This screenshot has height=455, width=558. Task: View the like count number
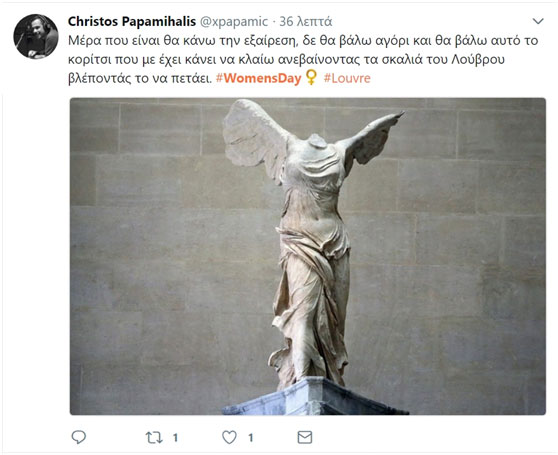tap(251, 438)
